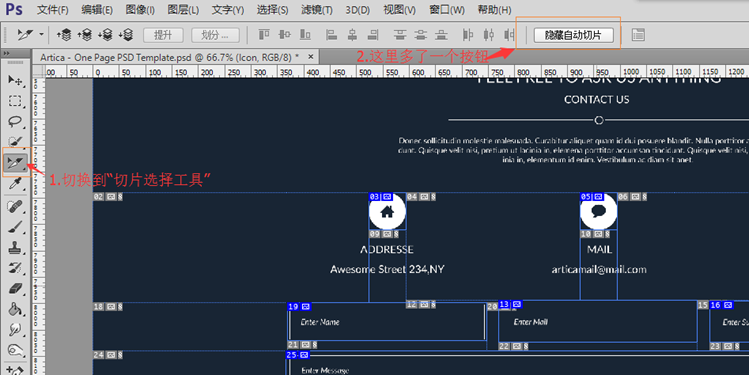The width and height of the screenshot is (749, 375).
Task: Distribute slices by bottom edges
Action: (441, 34)
